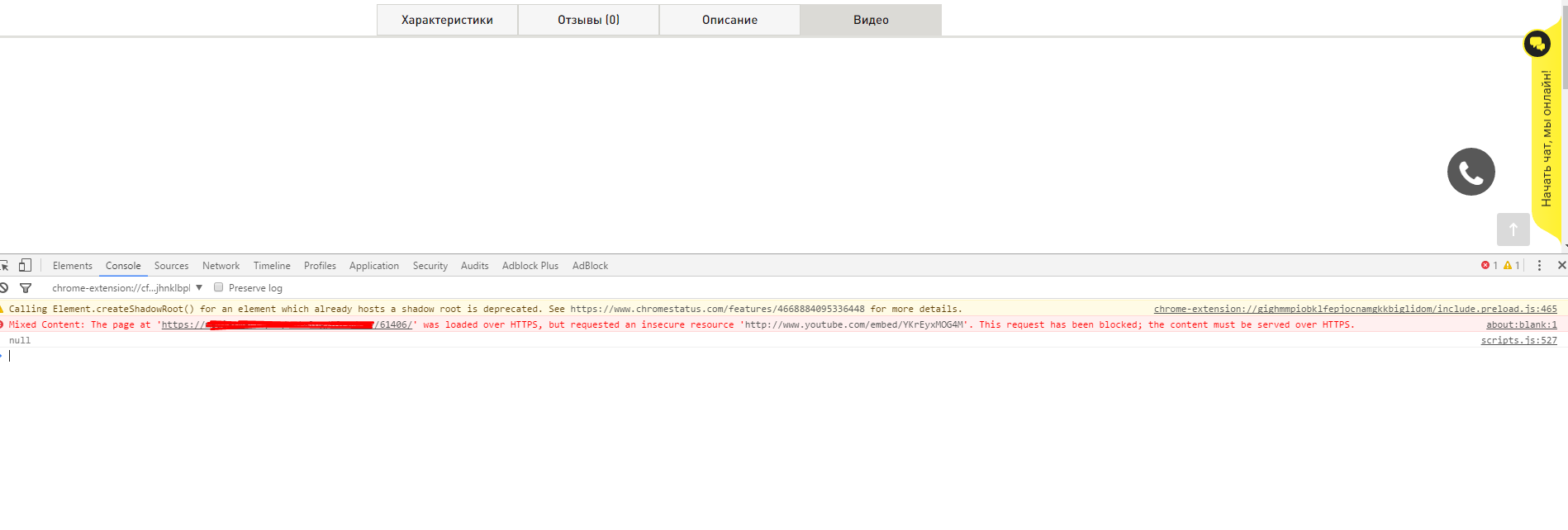Activate the inspect element picker icon

pyautogui.click(x=4, y=265)
